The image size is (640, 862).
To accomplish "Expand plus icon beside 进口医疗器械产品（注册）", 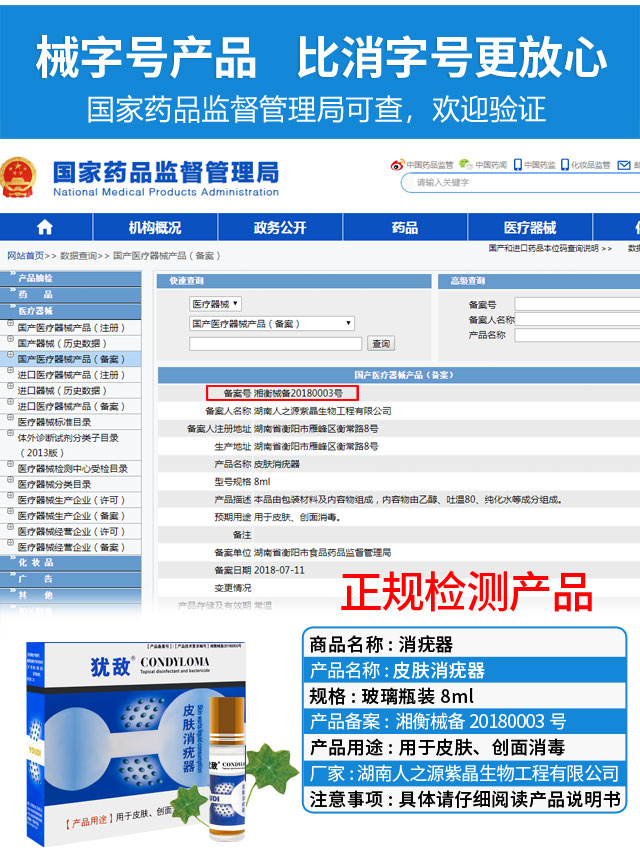I will pos(10,371).
